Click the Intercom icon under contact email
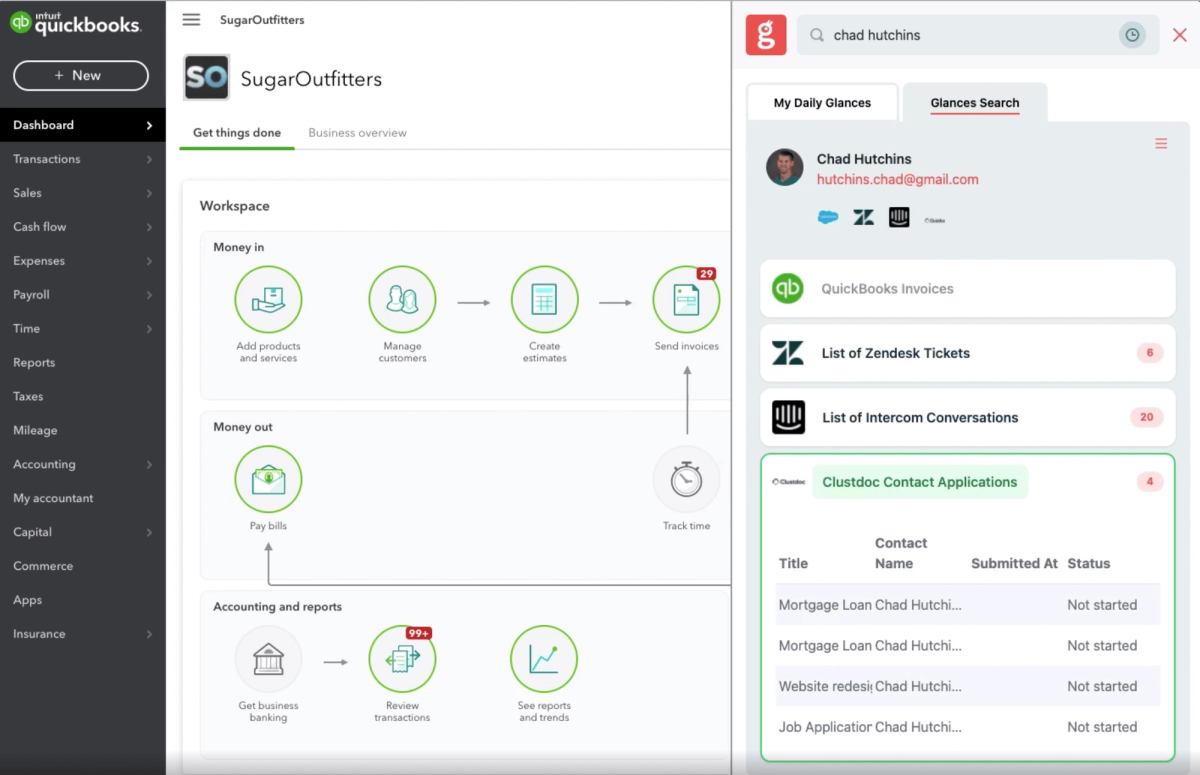 pyautogui.click(x=899, y=217)
